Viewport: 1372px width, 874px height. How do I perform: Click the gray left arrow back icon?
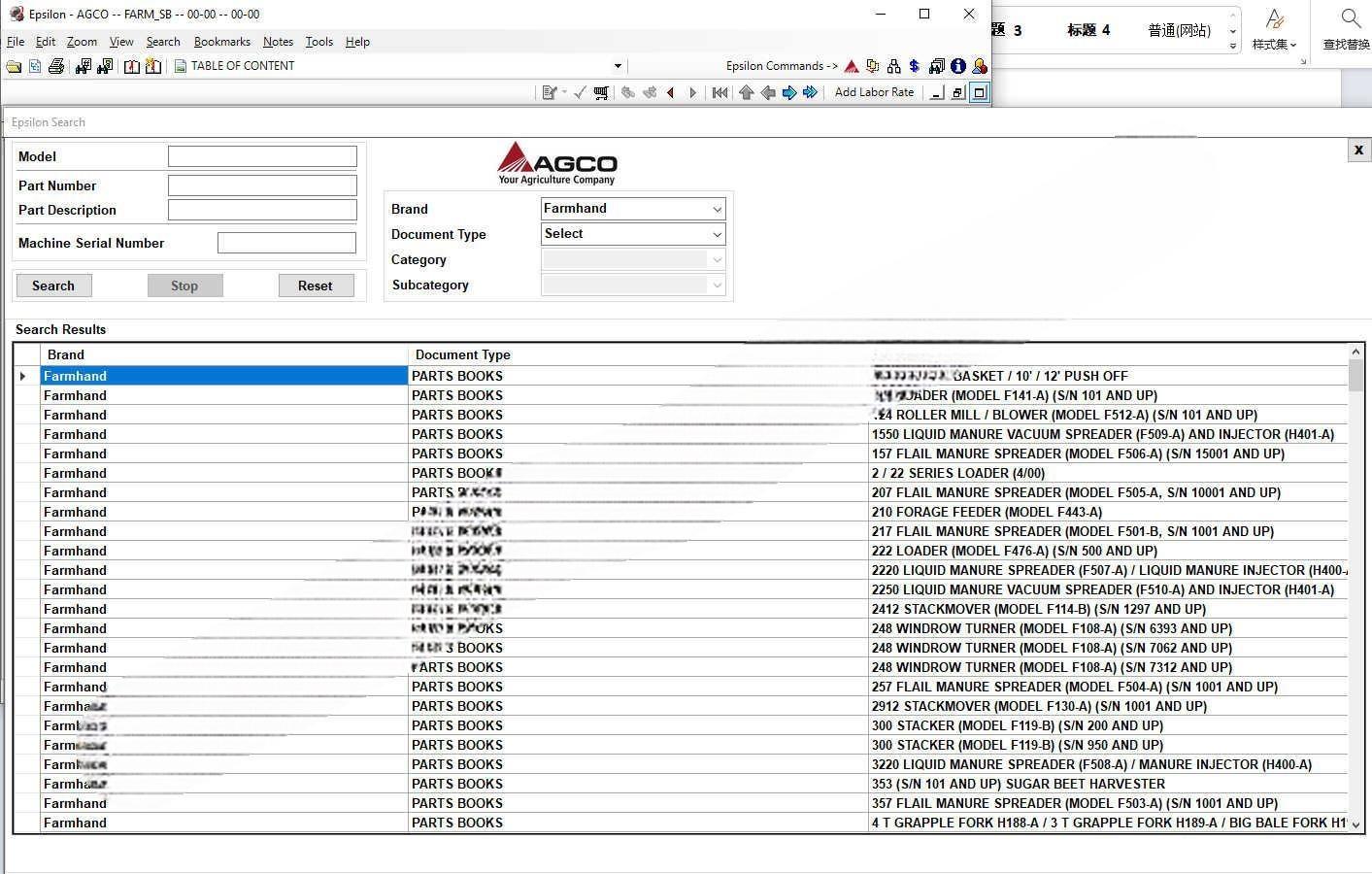(767, 92)
